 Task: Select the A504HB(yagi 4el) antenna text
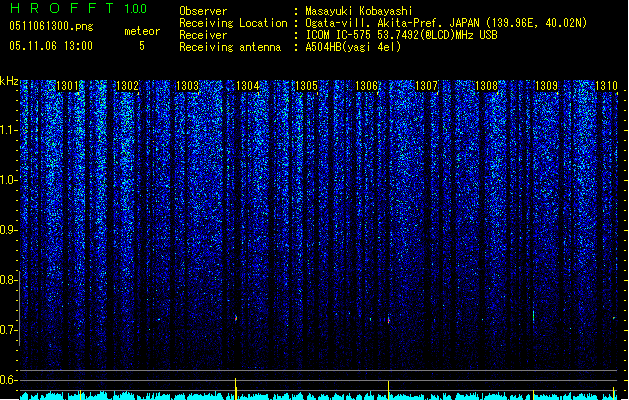(x=353, y=47)
